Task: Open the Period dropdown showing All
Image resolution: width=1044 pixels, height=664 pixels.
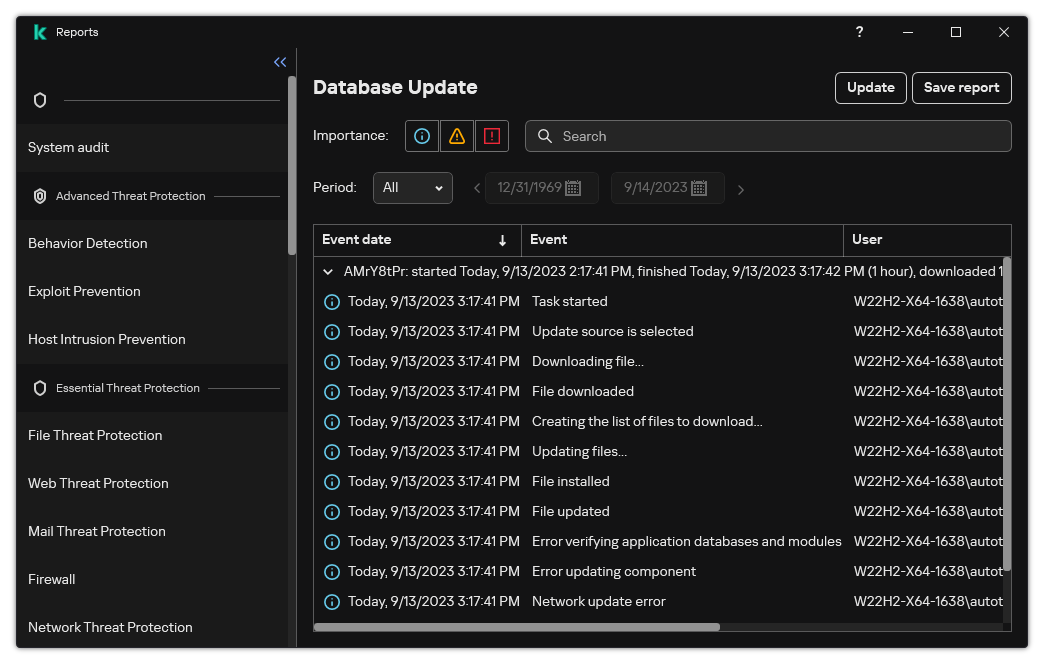Action: click(x=412, y=187)
